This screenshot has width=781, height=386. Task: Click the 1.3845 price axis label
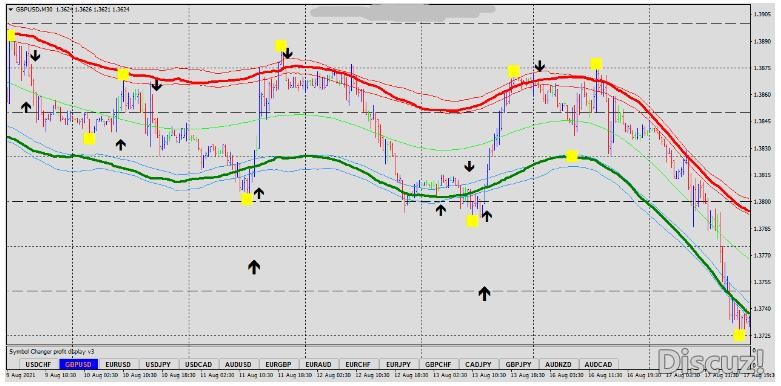(x=763, y=121)
